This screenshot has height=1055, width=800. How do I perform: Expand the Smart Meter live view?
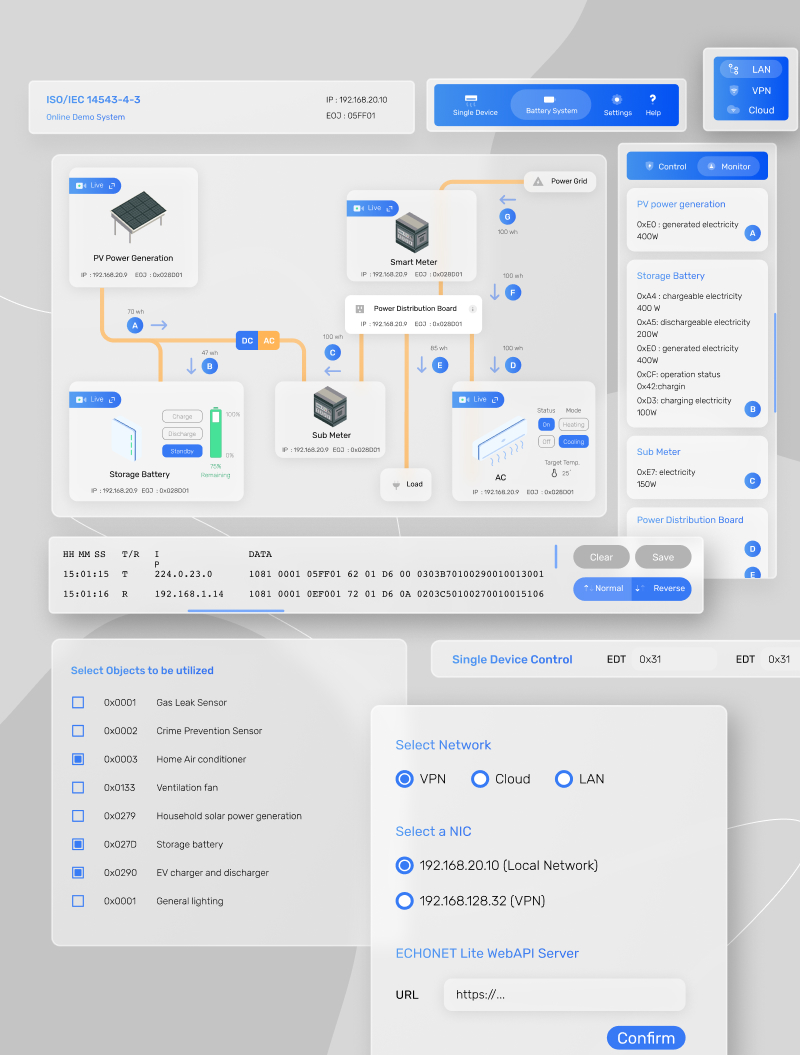(390, 208)
